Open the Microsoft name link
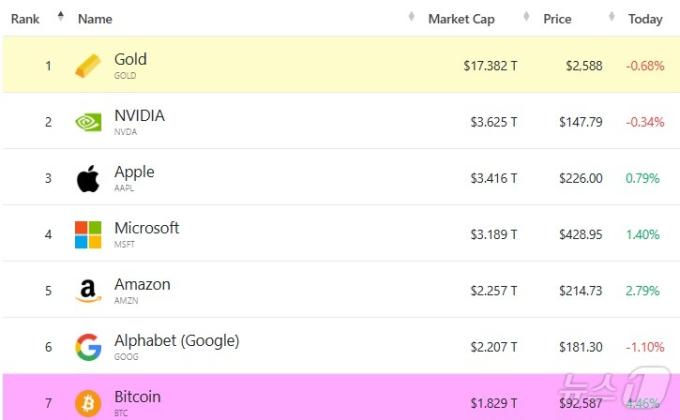Image resolution: width=680 pixels, height=420 pixels. coord(146,228)
